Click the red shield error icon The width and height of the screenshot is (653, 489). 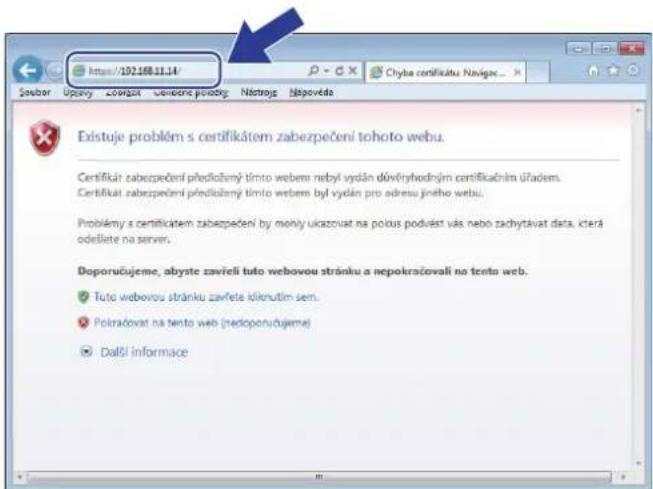coord(45,137)
